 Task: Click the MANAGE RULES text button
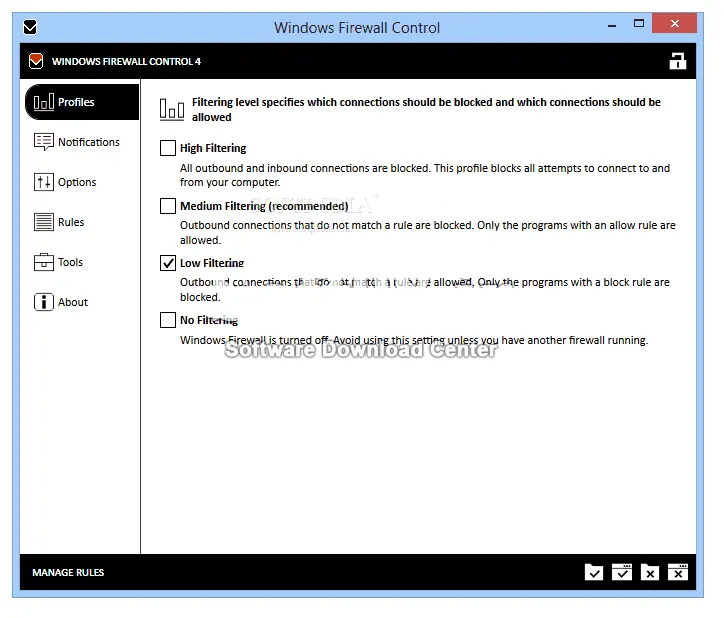(68, 572)
